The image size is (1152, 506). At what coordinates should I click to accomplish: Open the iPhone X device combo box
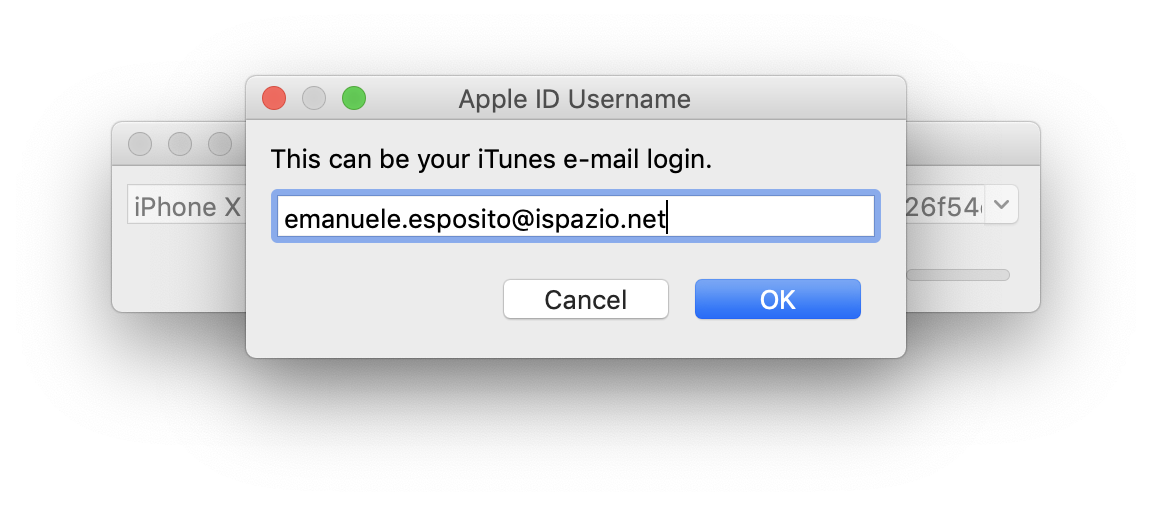coord(187,206)
